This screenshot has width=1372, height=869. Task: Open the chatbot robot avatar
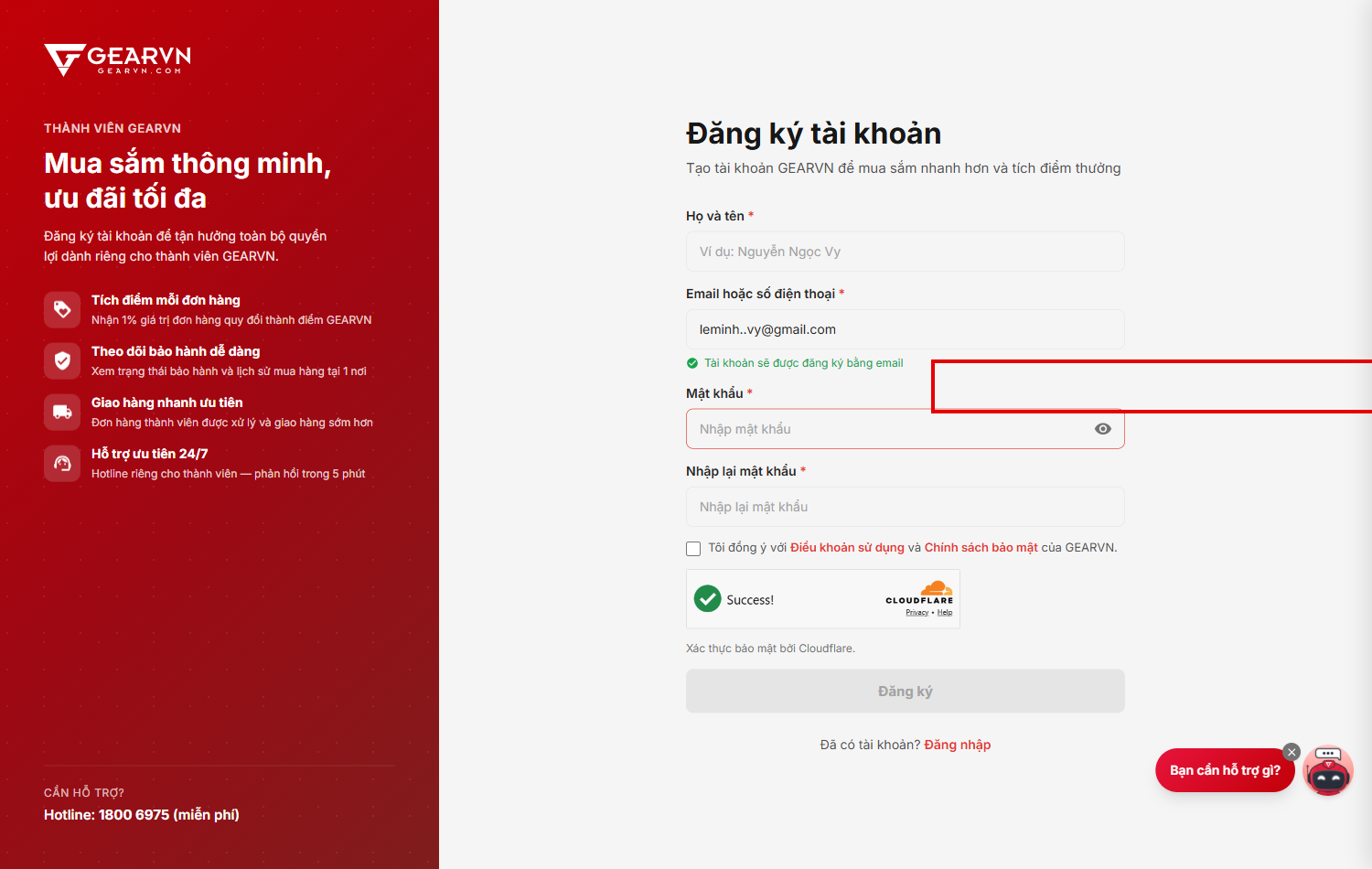1328,770
